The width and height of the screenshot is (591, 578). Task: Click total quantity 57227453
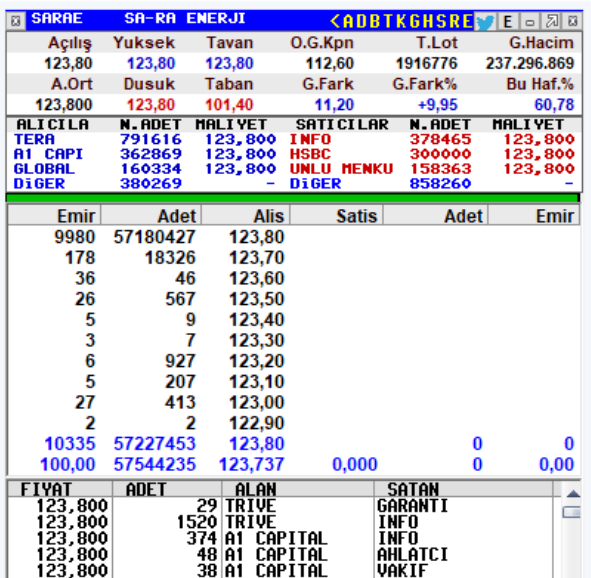155,443
